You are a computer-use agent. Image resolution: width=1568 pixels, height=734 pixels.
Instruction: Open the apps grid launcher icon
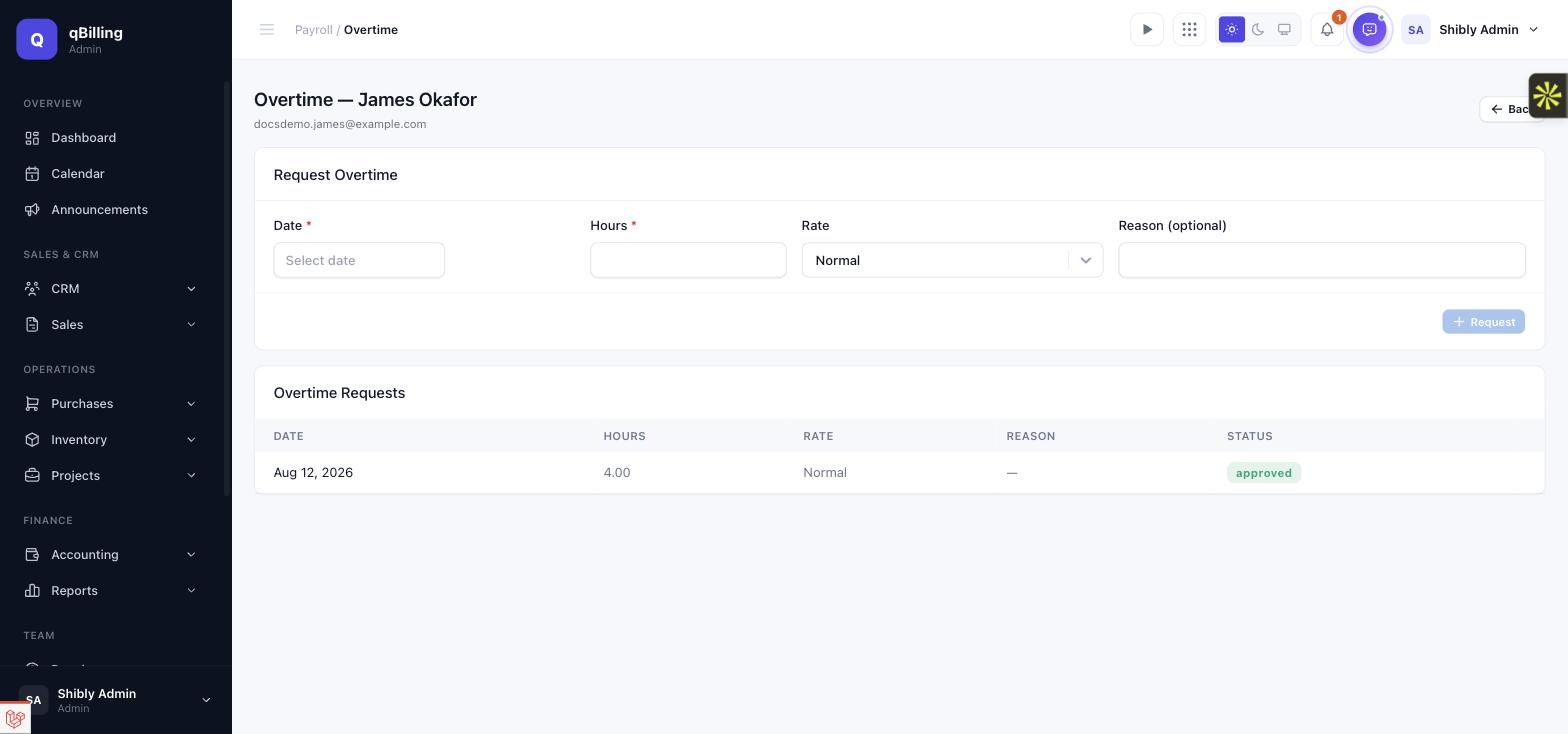(1189, 30)
